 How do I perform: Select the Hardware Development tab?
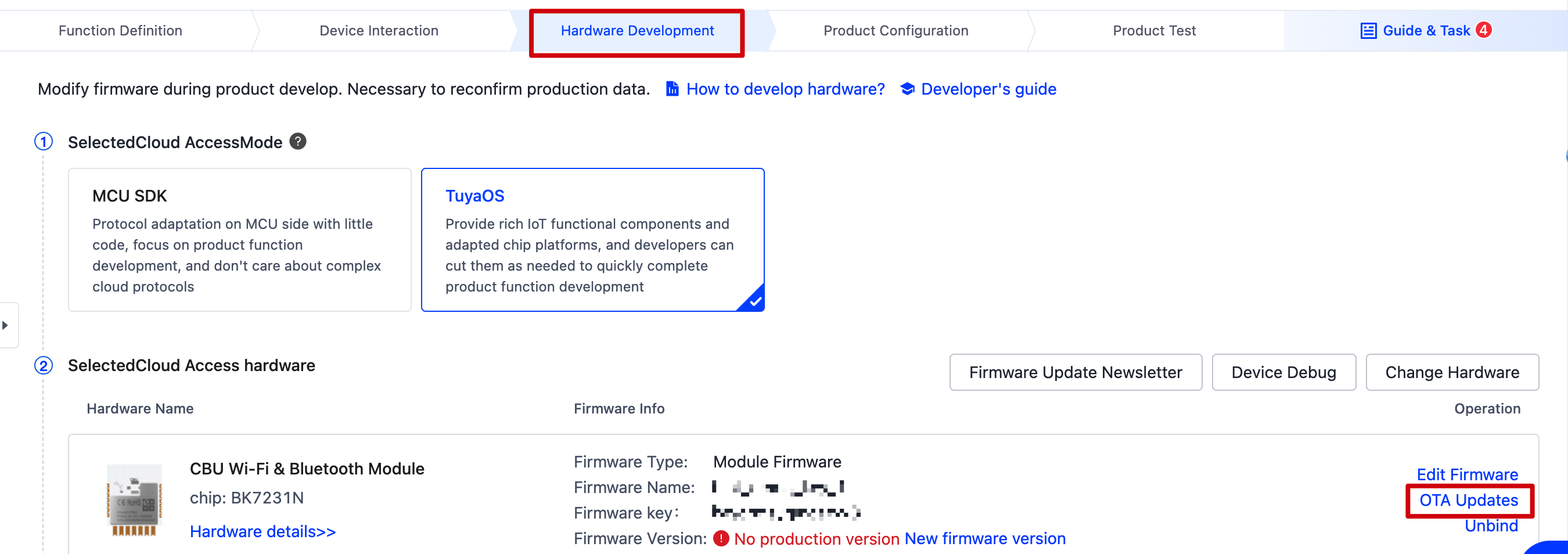636,30
